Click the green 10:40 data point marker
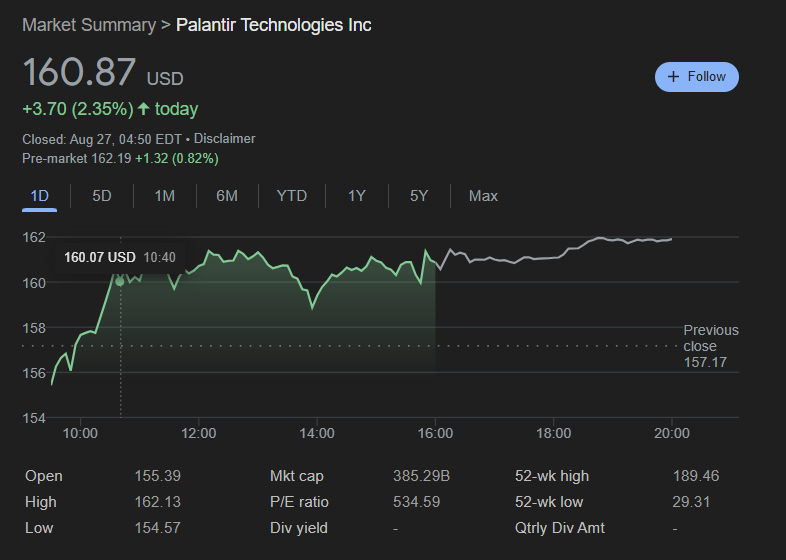The width and height of the screenshot is (786, 560). pos(120,282)
